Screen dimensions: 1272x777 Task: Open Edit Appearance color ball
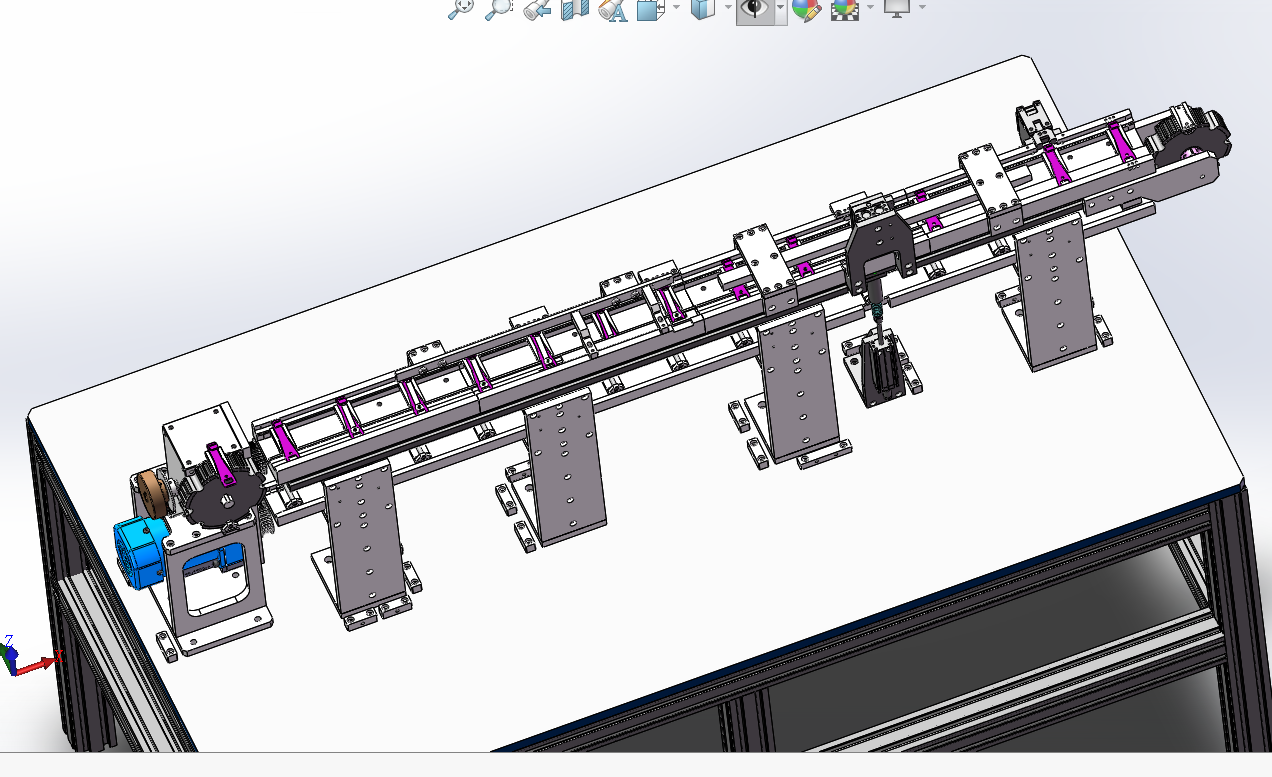click(x=806, y=9)
